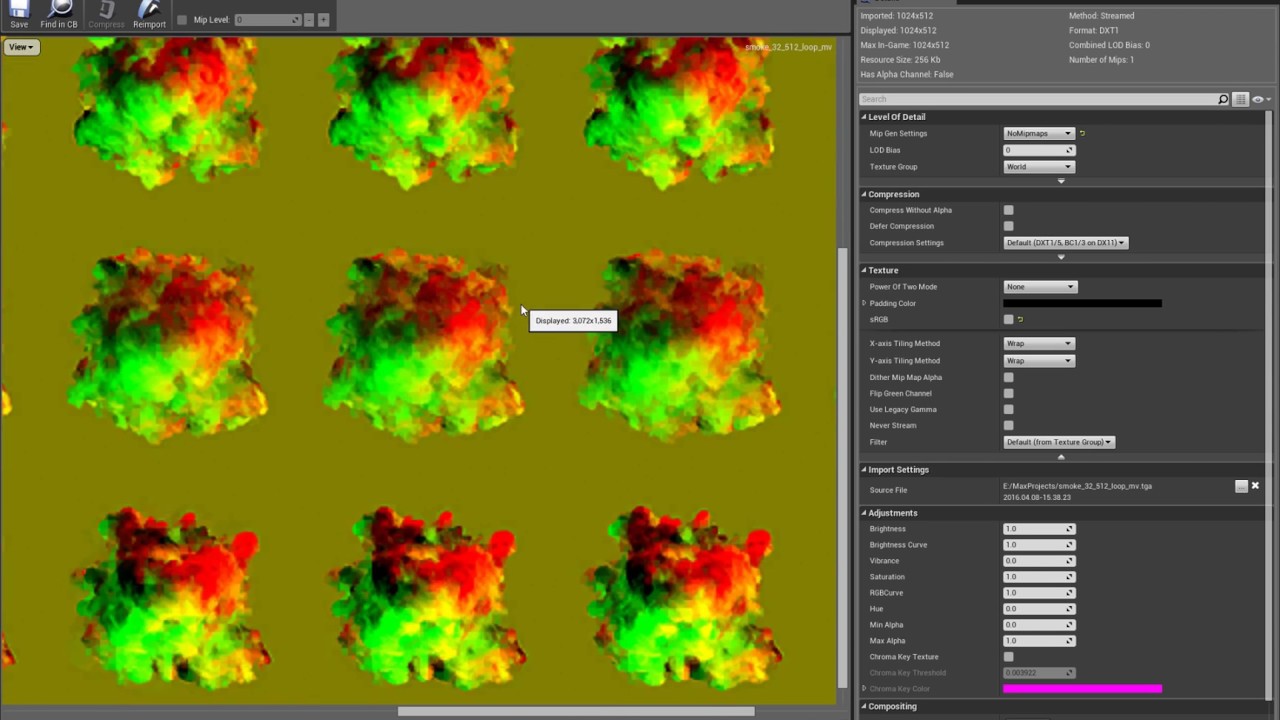Click the reset arrow beside Mip Gen Settings
This screenshot has width=1280, height=720.
coord(1081,131)
